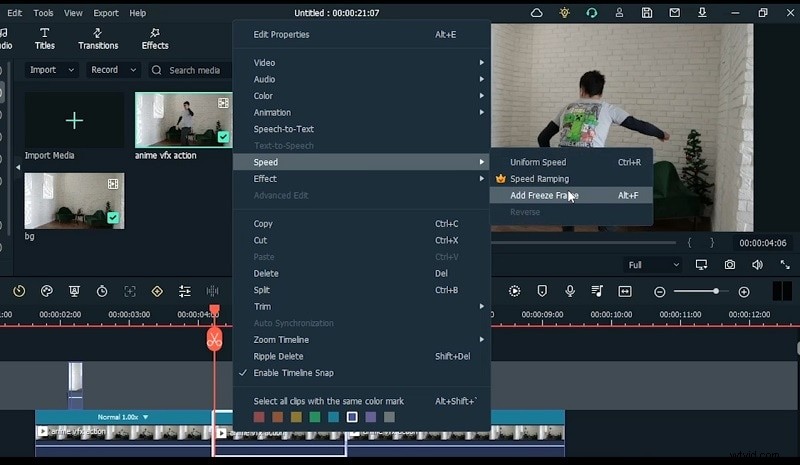Image resolution: width=800 pixels, height=465 pixels.
Task: Select the bg media thumbnail
Action: (74, 201)
